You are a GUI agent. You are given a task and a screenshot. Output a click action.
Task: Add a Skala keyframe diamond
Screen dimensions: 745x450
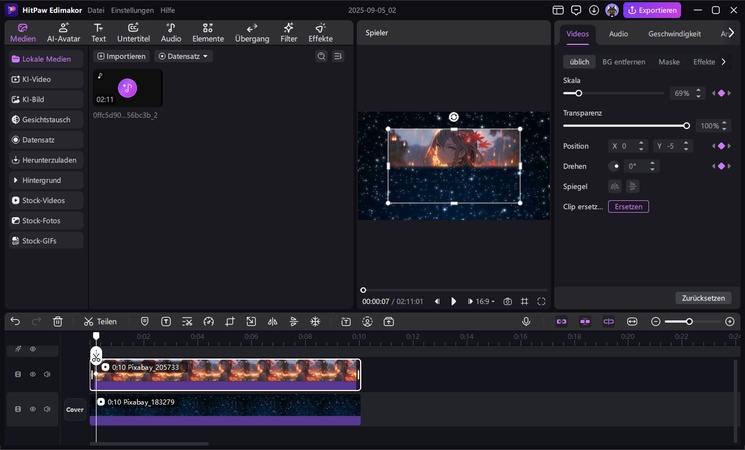pos(721,93)
